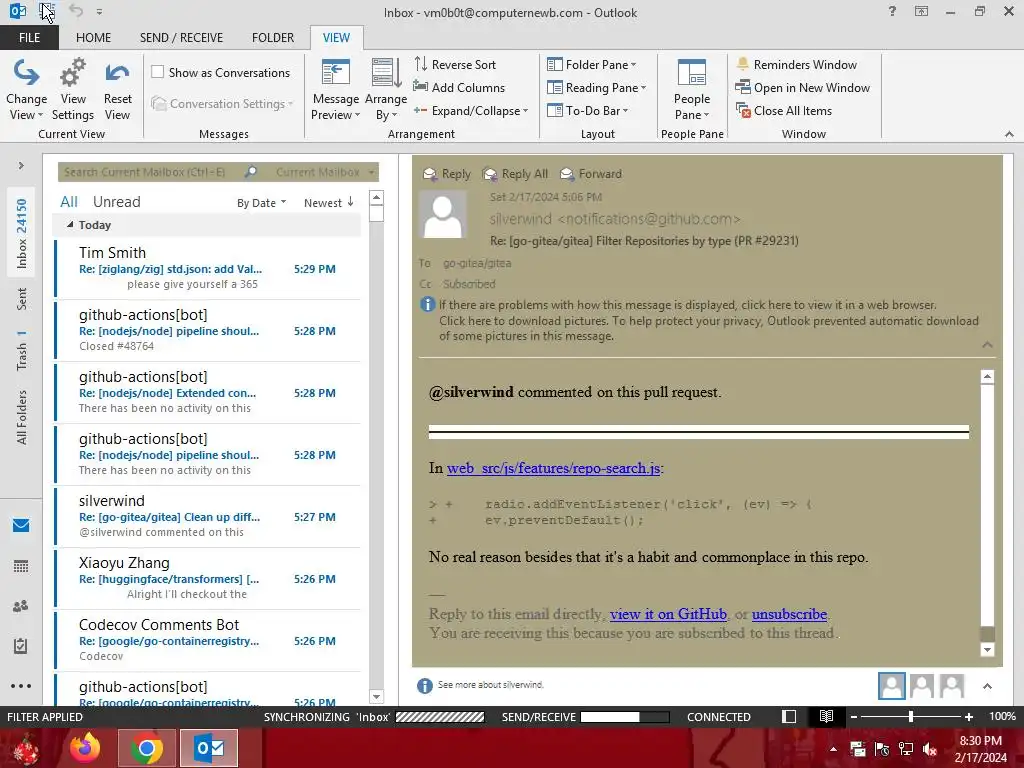The image size is (1024, 768).
Task: Click Add Columns in the ribbon
Action: coord(459,88)
